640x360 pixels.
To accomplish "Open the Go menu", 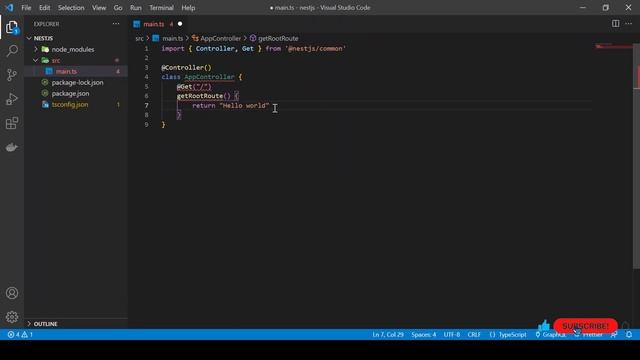I will 118,8.
